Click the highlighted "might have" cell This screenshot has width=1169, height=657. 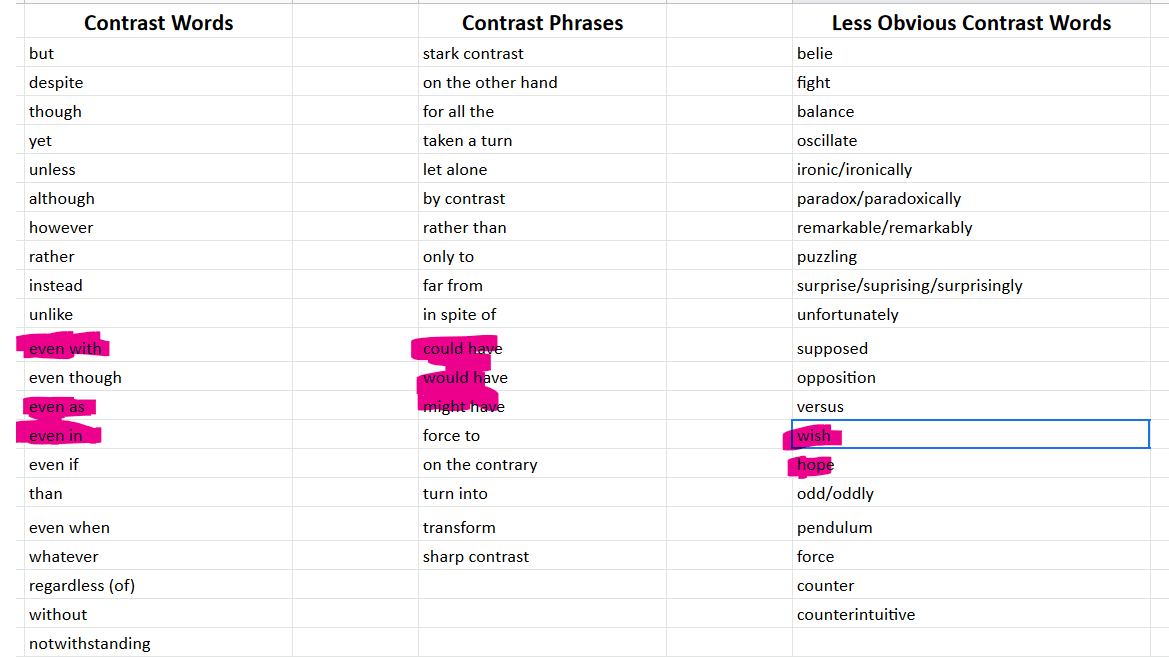(x=463, y=407)
